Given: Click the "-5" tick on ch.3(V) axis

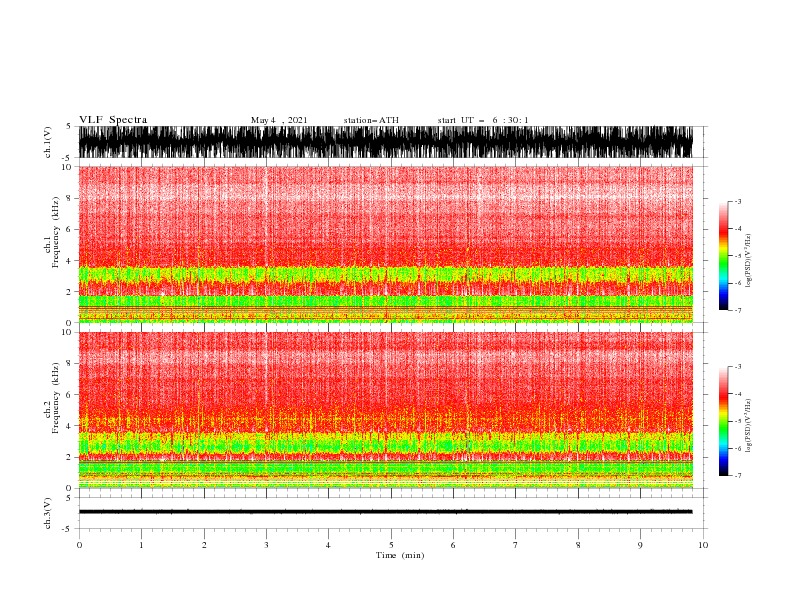Looking at the screenshot, I should point(68,529).
